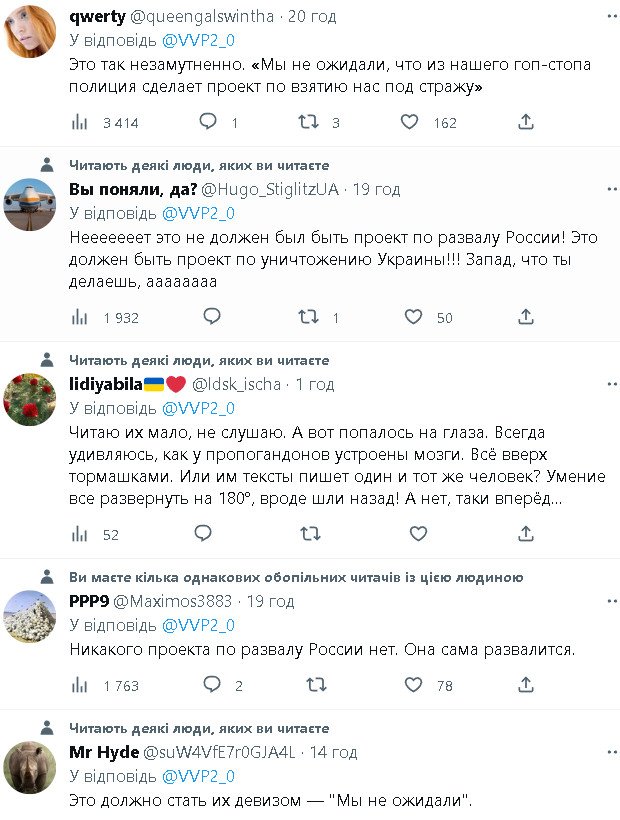Share PPP9's reply

(526, 685)
